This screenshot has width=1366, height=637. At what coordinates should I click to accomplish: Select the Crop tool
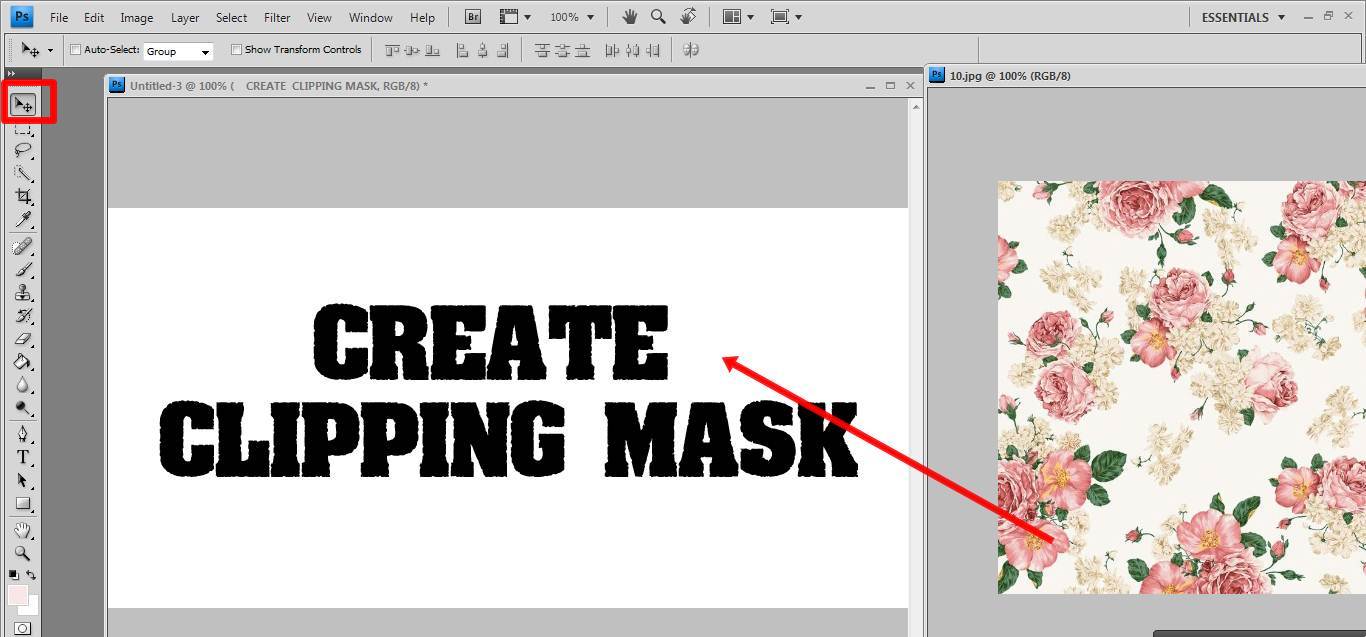click(x=23, y=196)
